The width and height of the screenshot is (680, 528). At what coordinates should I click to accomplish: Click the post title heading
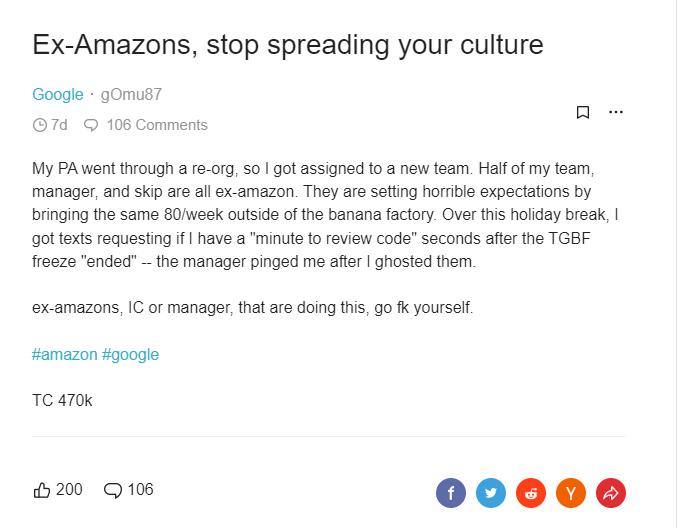click(x=288, y=45)
